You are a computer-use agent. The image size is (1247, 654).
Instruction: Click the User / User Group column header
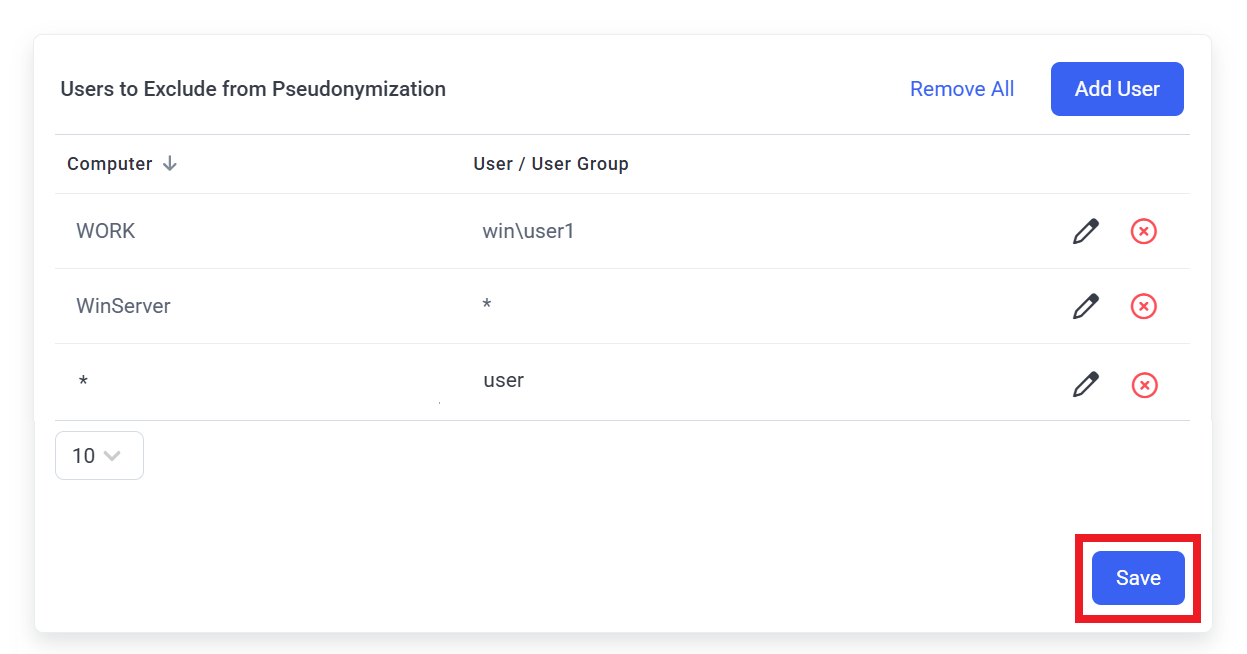[550, 164]
